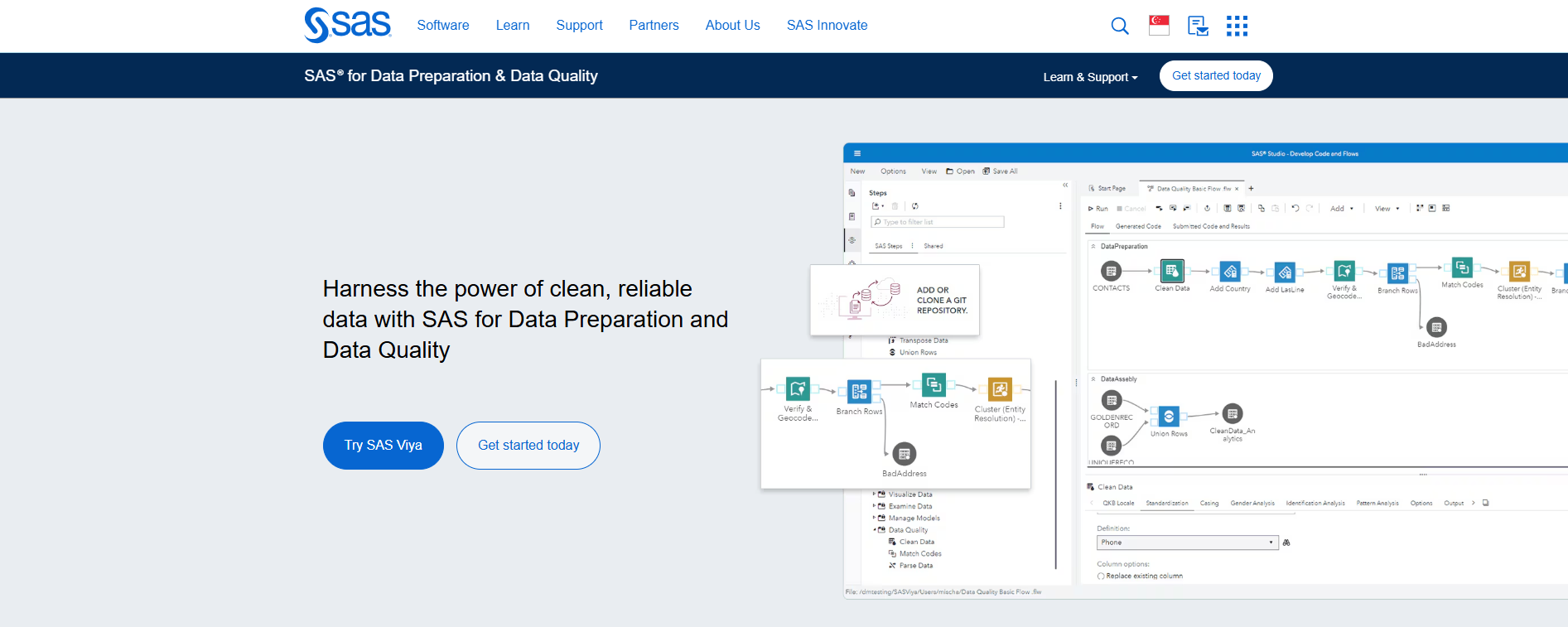The height and width of the screenshot is (627, 1568).
Task: Open the About Us menu item
Action: (732, 26)
